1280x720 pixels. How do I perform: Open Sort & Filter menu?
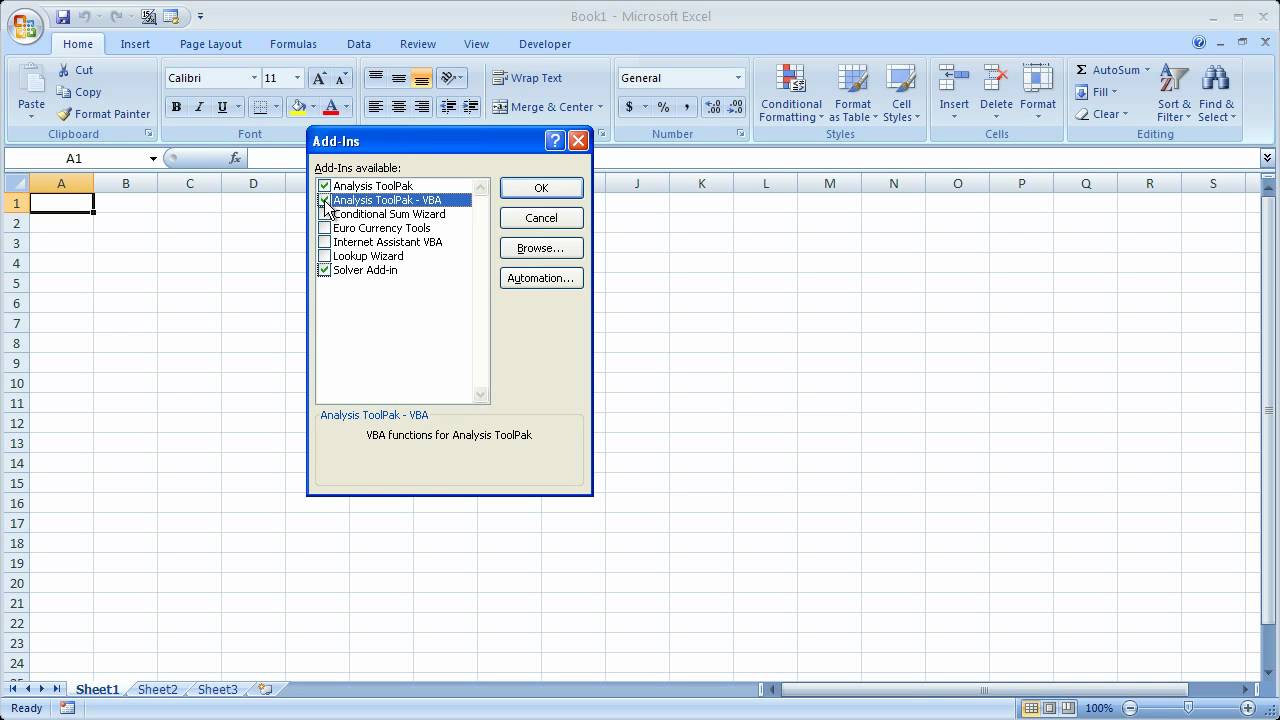tap(1174, 94)
